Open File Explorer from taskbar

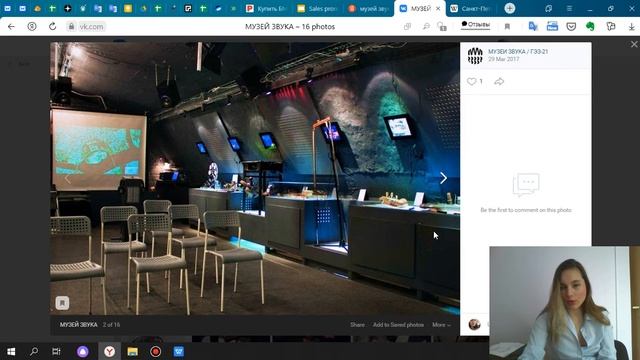(132, 351)
